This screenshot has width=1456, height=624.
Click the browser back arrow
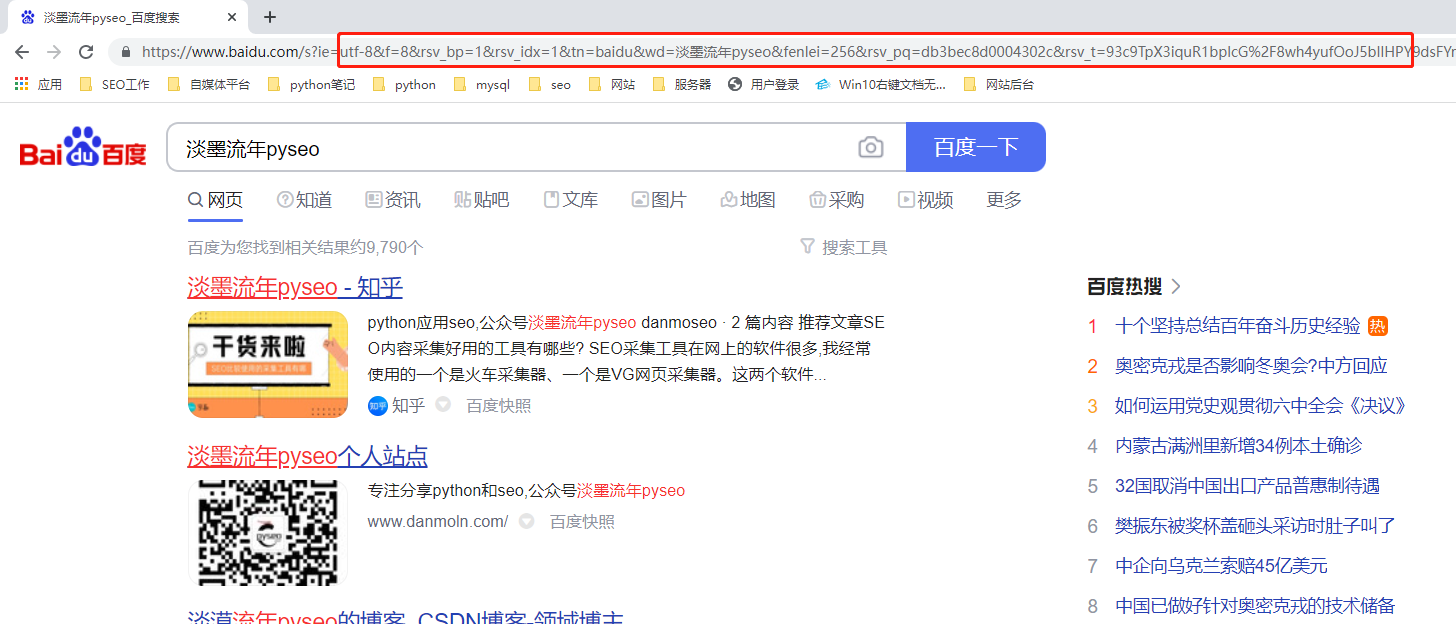click(22, 52)
